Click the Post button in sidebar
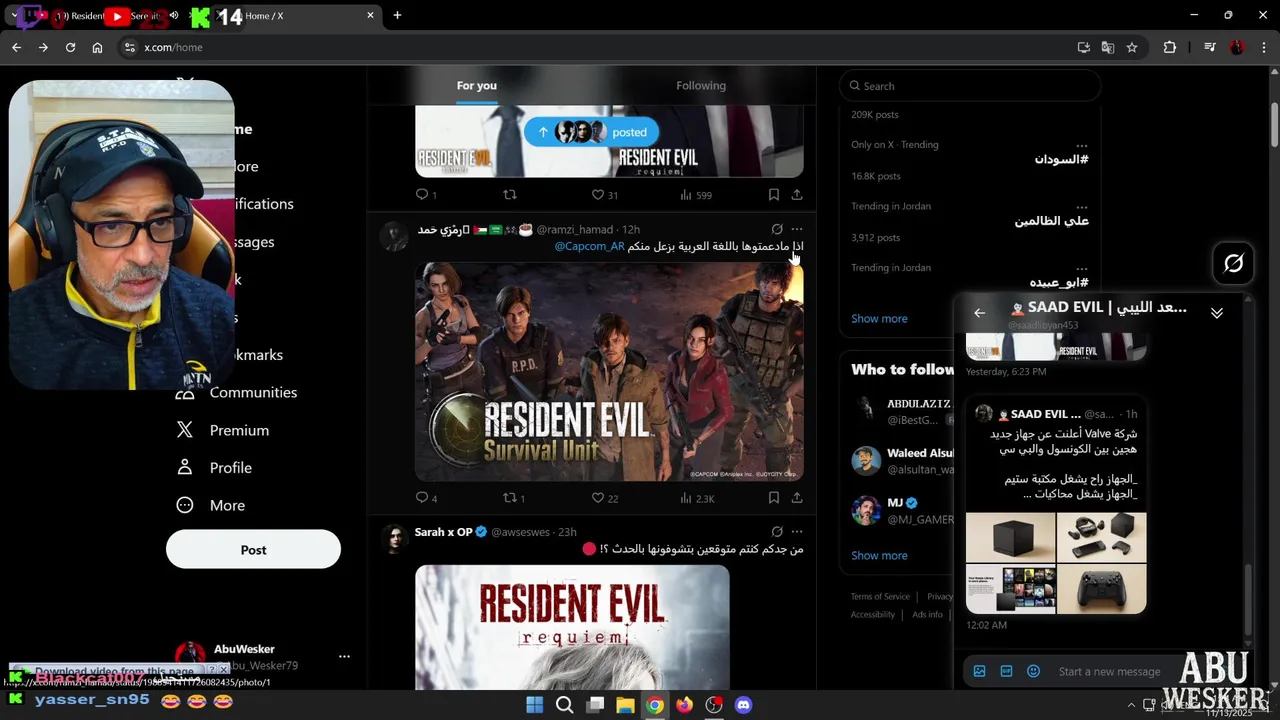 253,550
